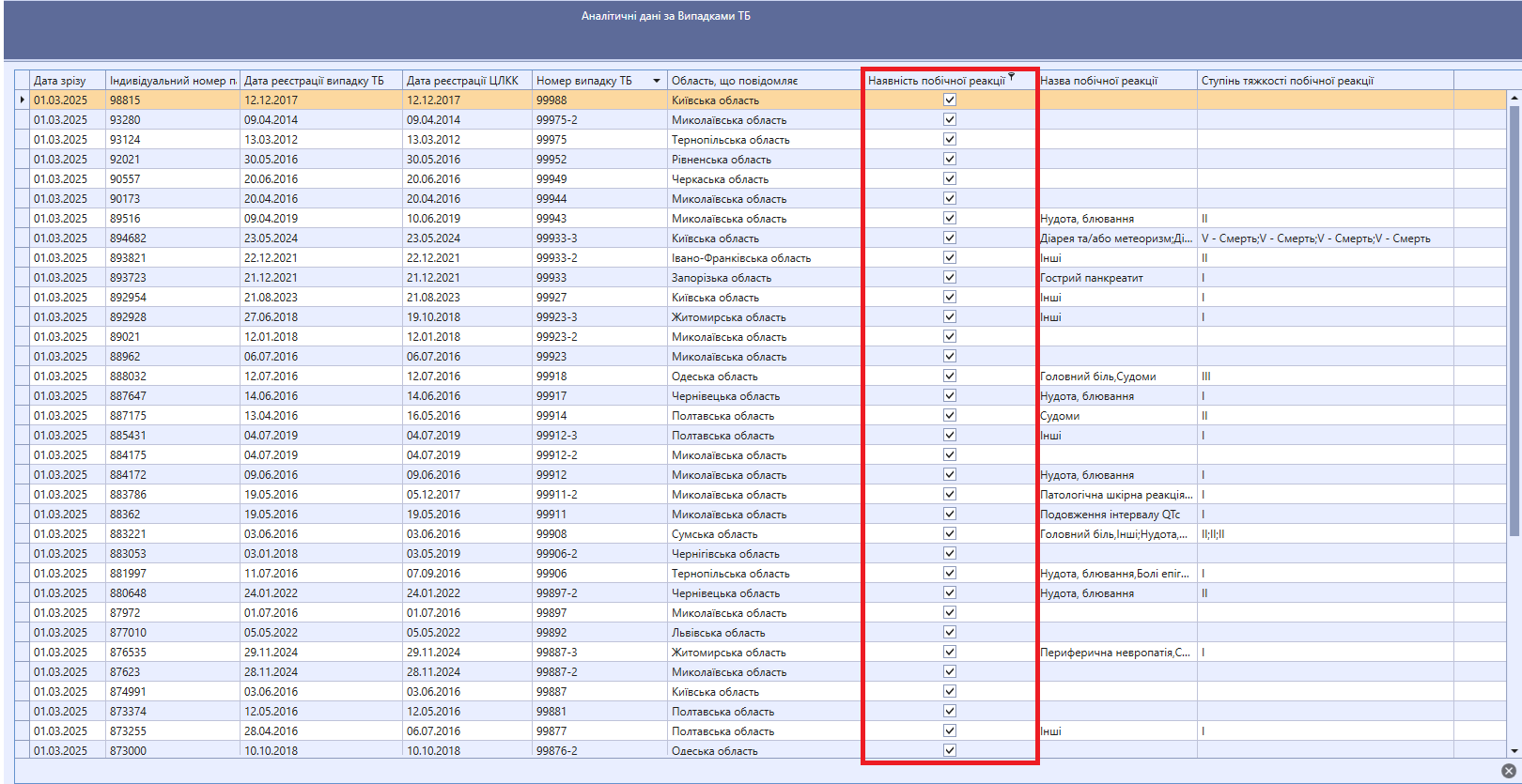Toggle side-effect checkbox for case 99908
This screenshot has height=784, width=1522.
[950, 533]
